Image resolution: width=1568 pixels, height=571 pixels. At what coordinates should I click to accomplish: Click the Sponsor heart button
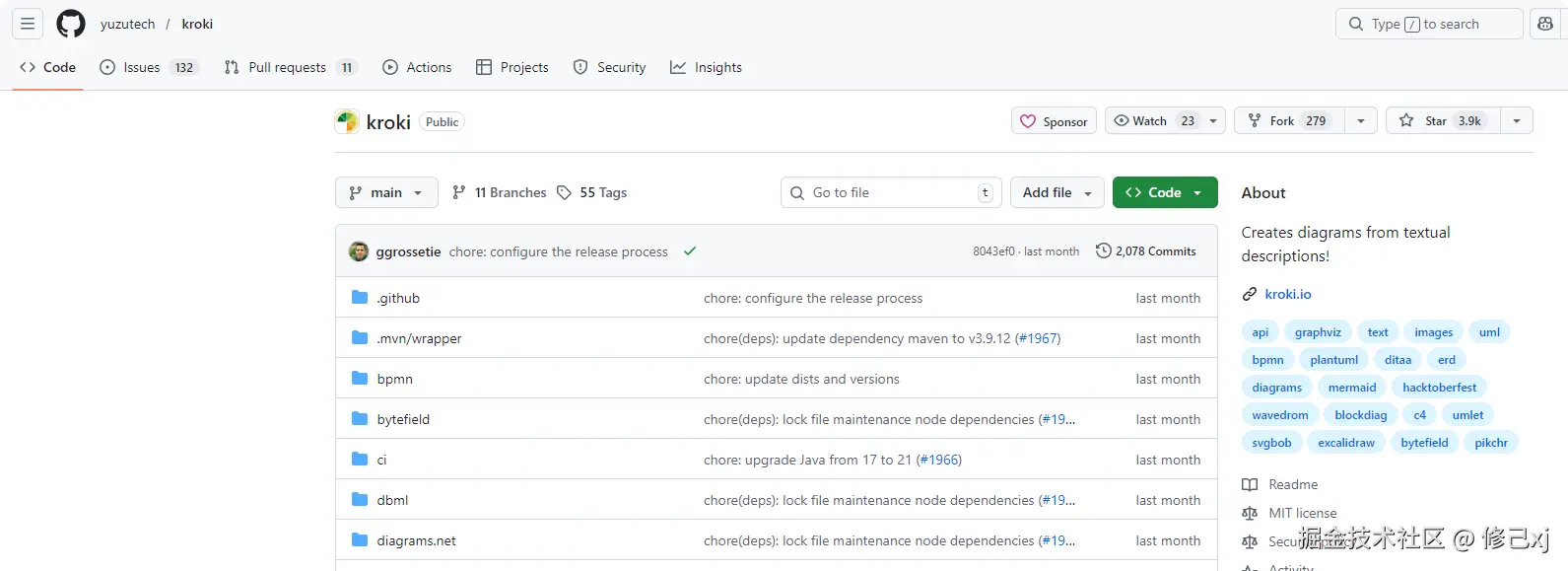1054,121
